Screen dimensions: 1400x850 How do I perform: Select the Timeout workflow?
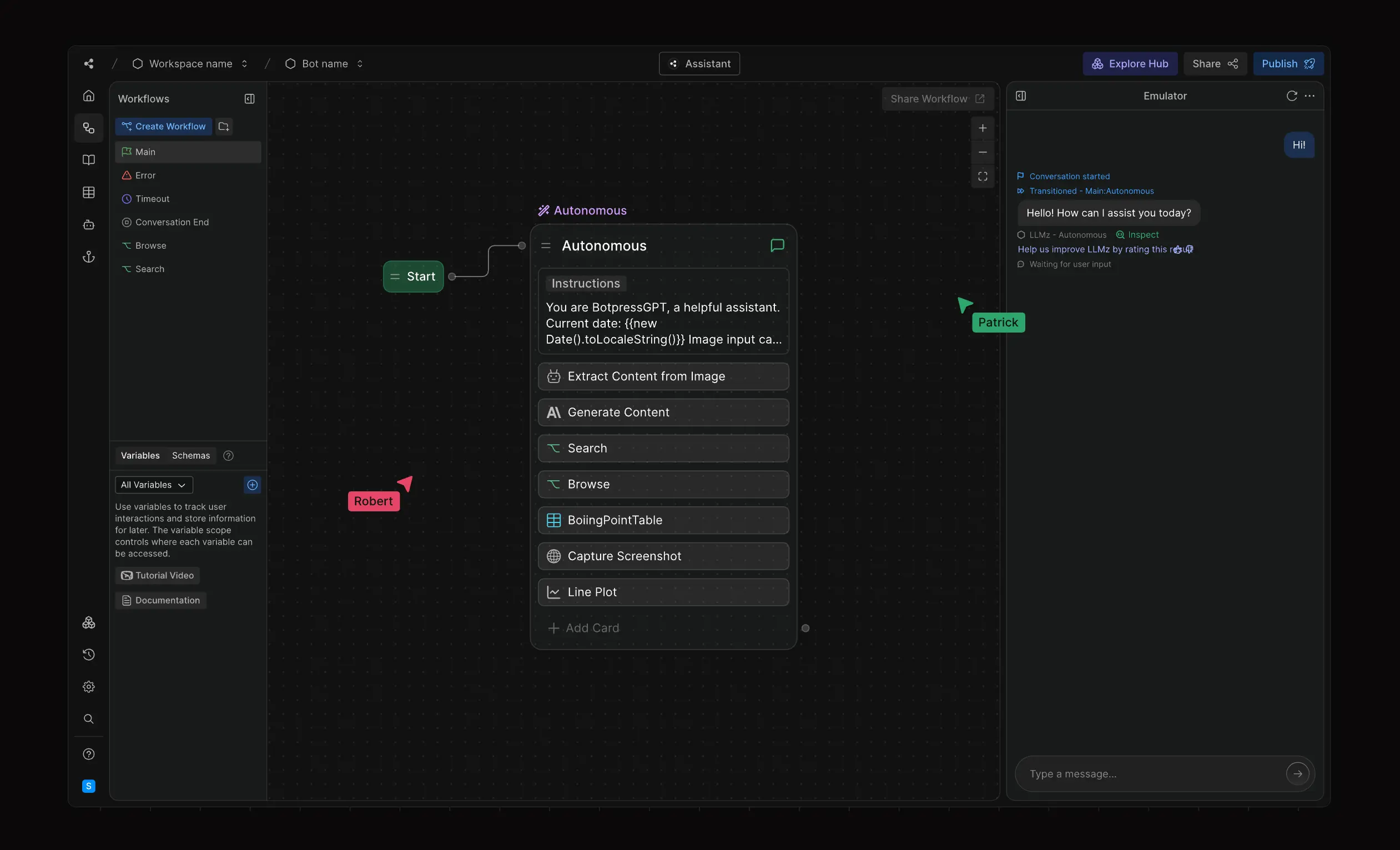(x=188, y=199)
